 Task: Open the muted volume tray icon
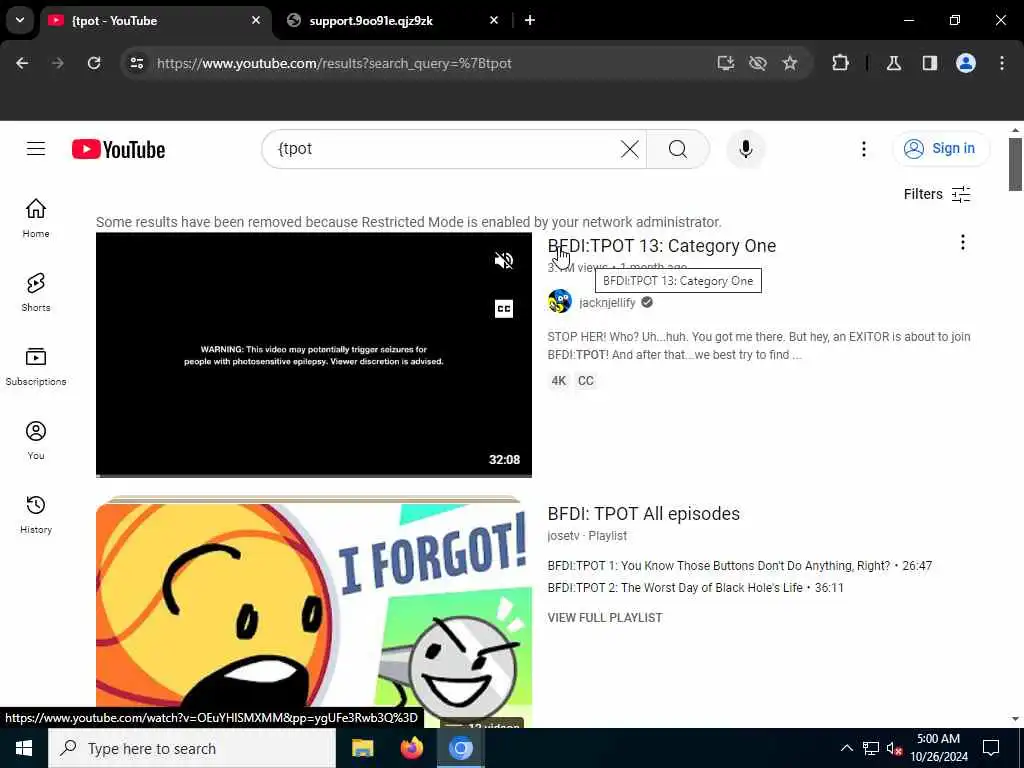[x=894, y=748]
